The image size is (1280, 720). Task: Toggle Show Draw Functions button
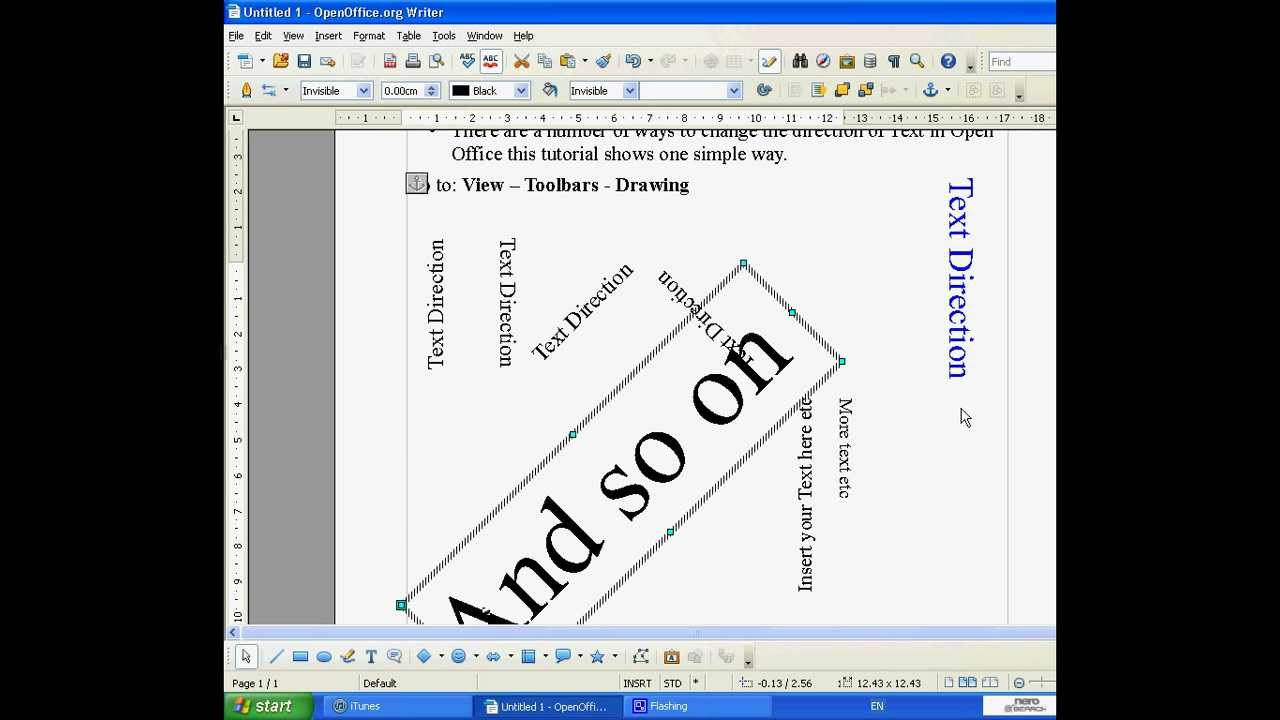point(769,62)
